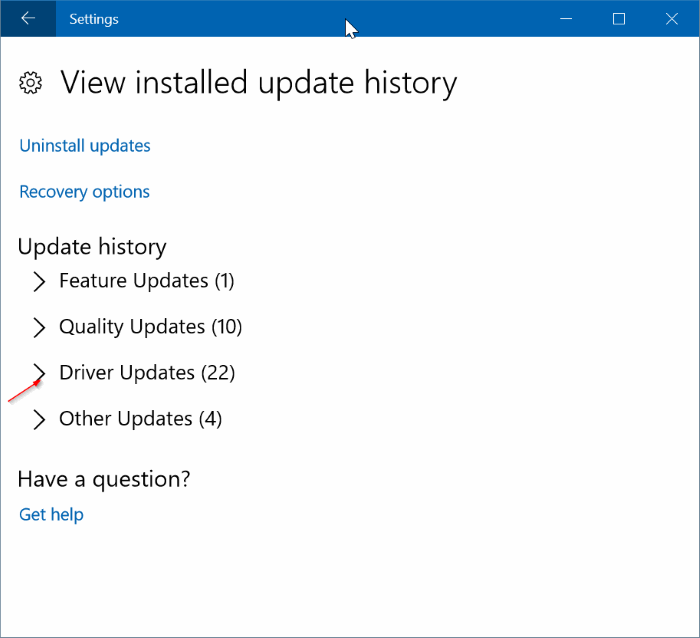Click the 'Settings' title bar text
Viewport: 700px width, 638px height.
[x=94, y=19]
